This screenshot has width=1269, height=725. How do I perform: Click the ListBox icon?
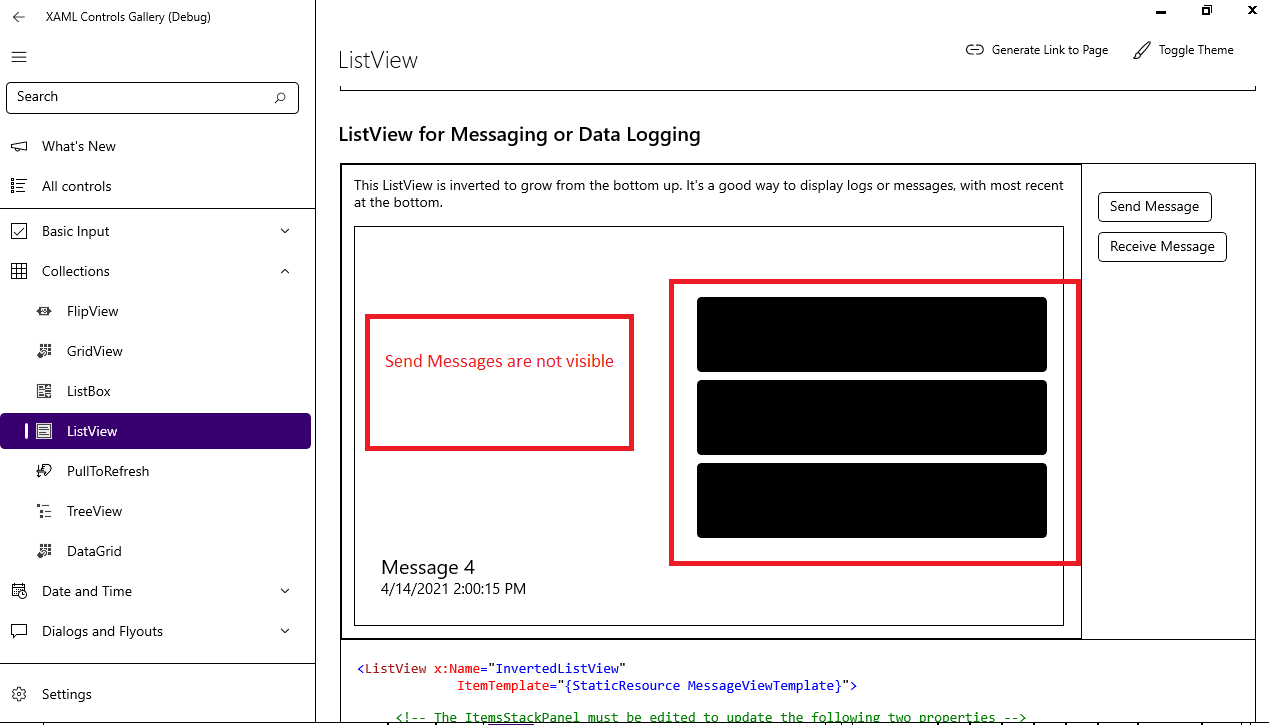tap(44, 391)
